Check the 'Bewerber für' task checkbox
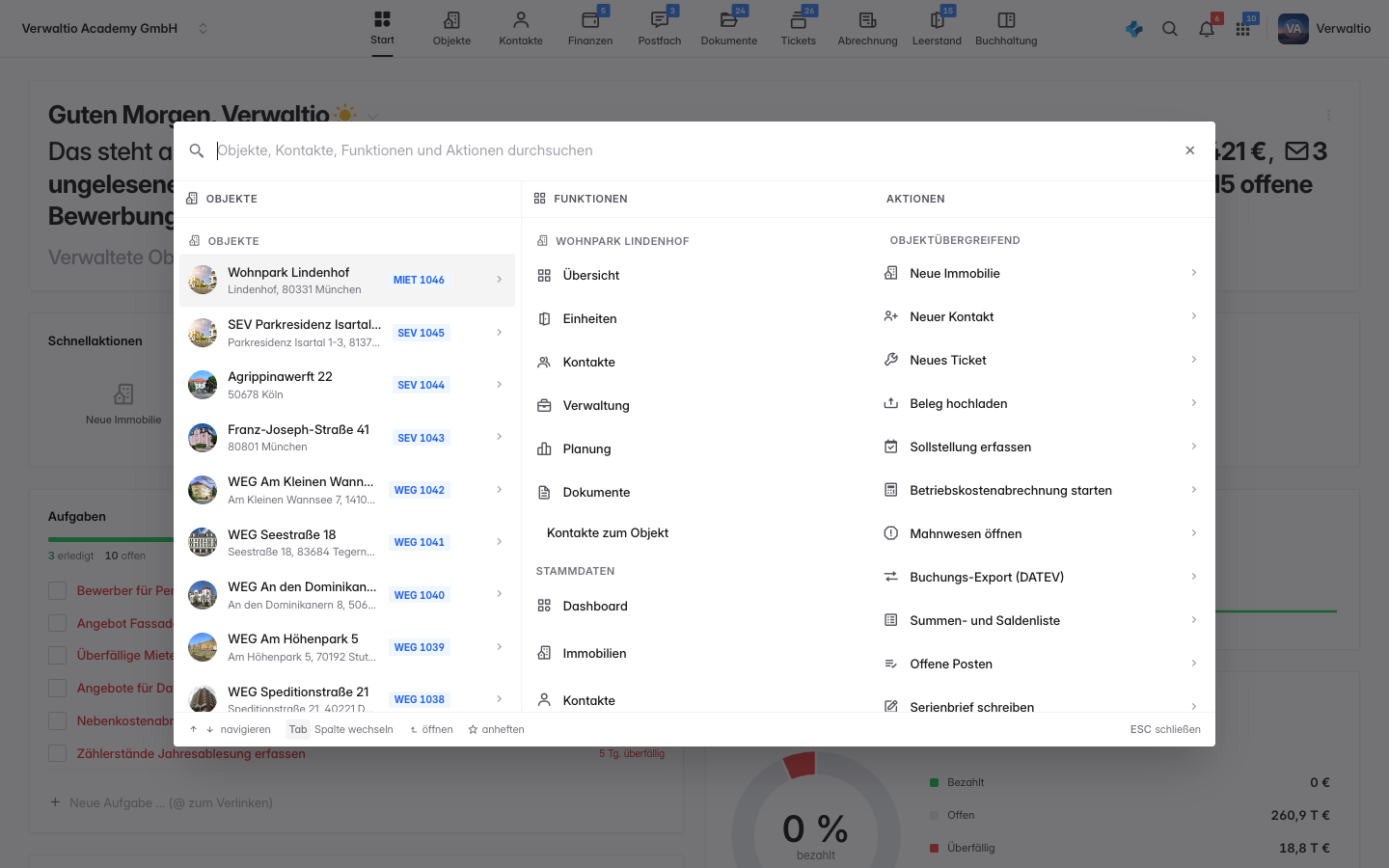 tap(58, 590)
